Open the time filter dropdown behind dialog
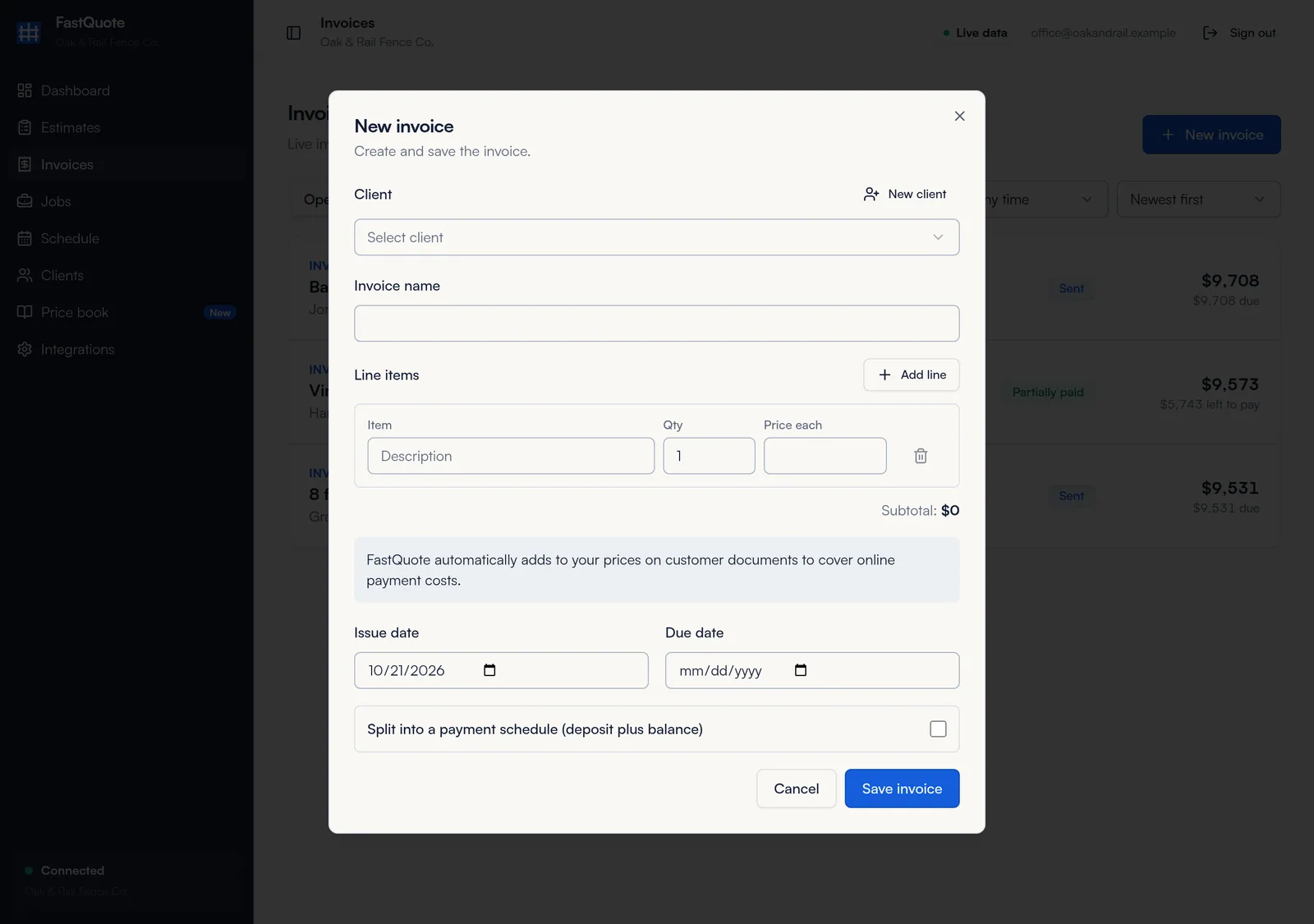 click(1046, 200)
